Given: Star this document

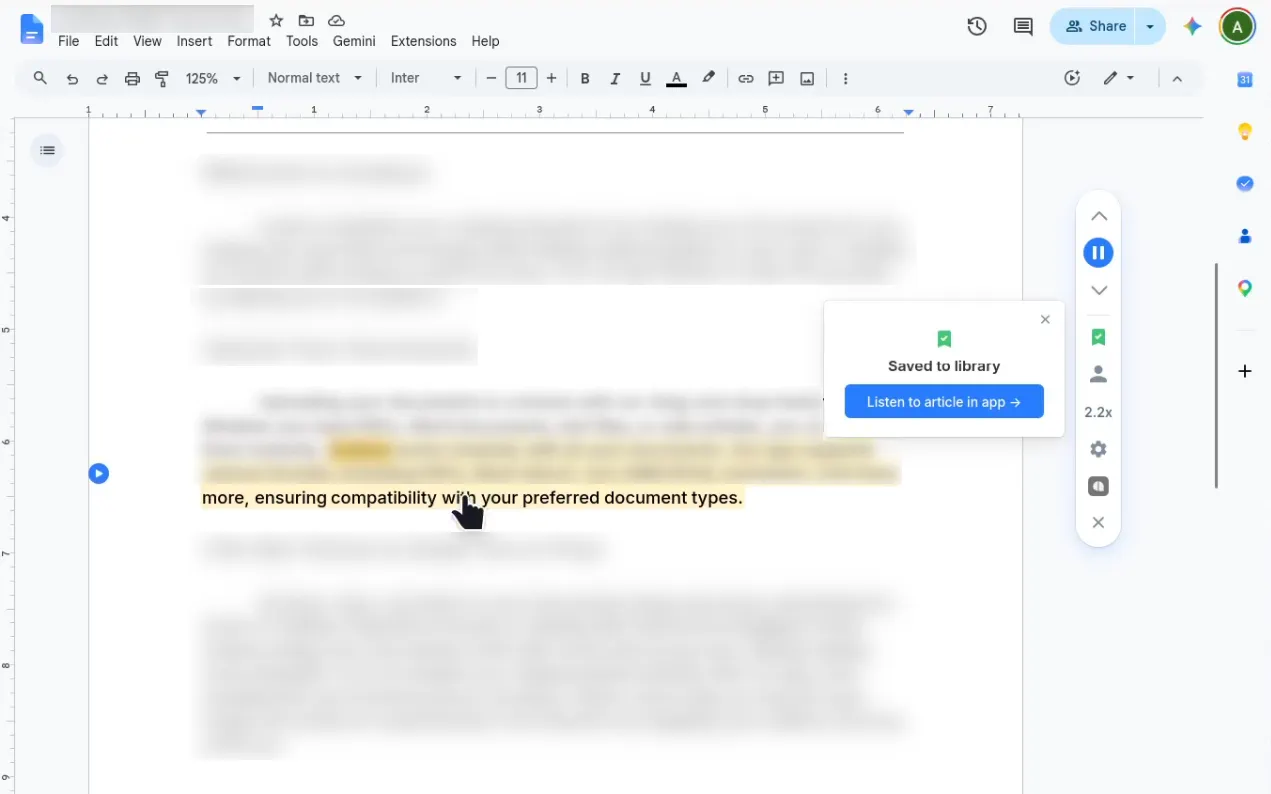Looking at the screenshot, I should coord(277,20).
